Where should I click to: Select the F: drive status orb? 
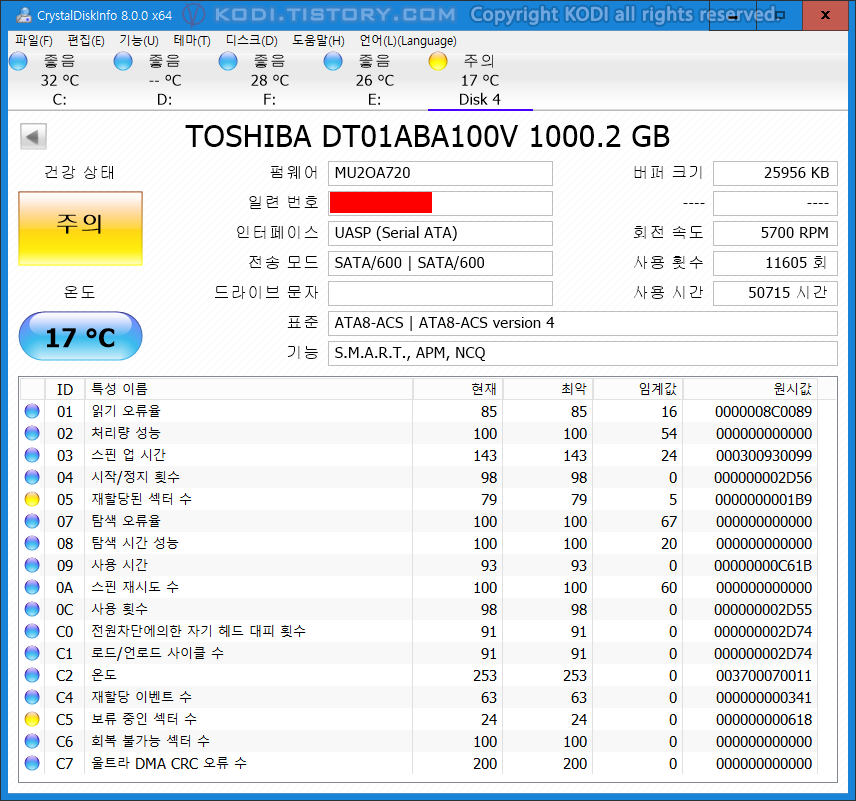228,61
